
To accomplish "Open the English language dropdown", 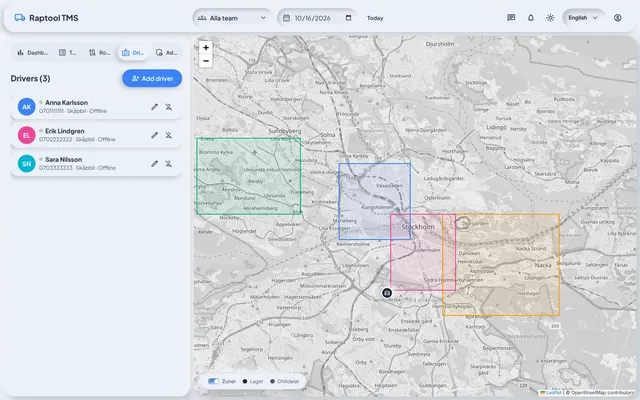I will point(583,18).
